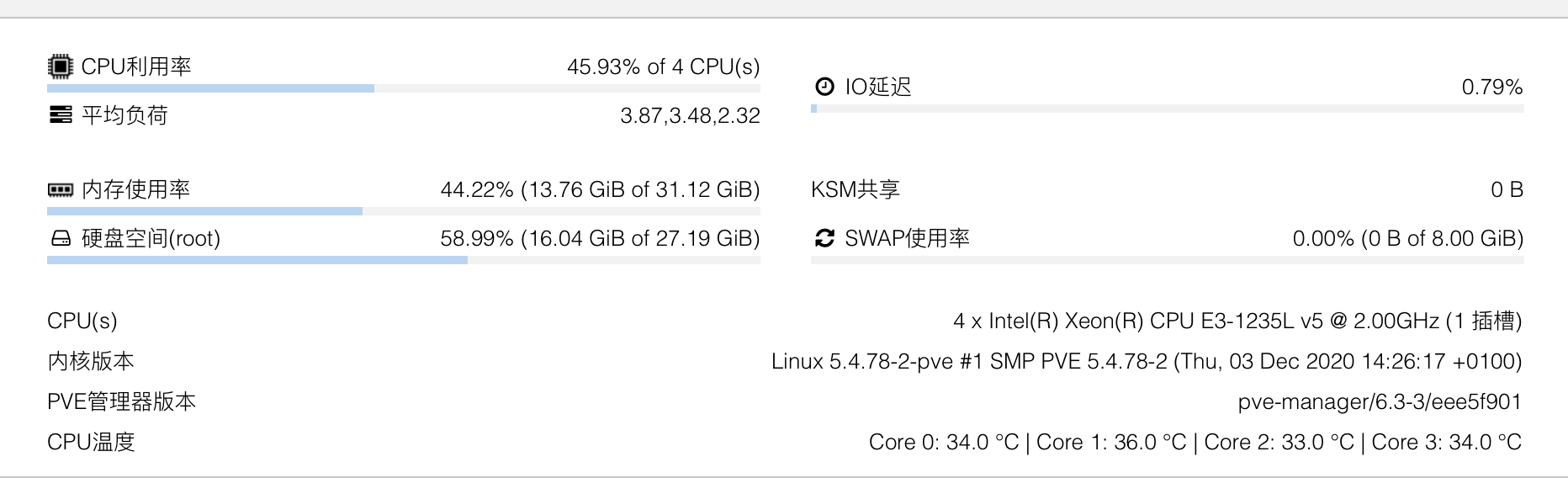
Task: Click the hard disk space icon
Action: (61, 239)
